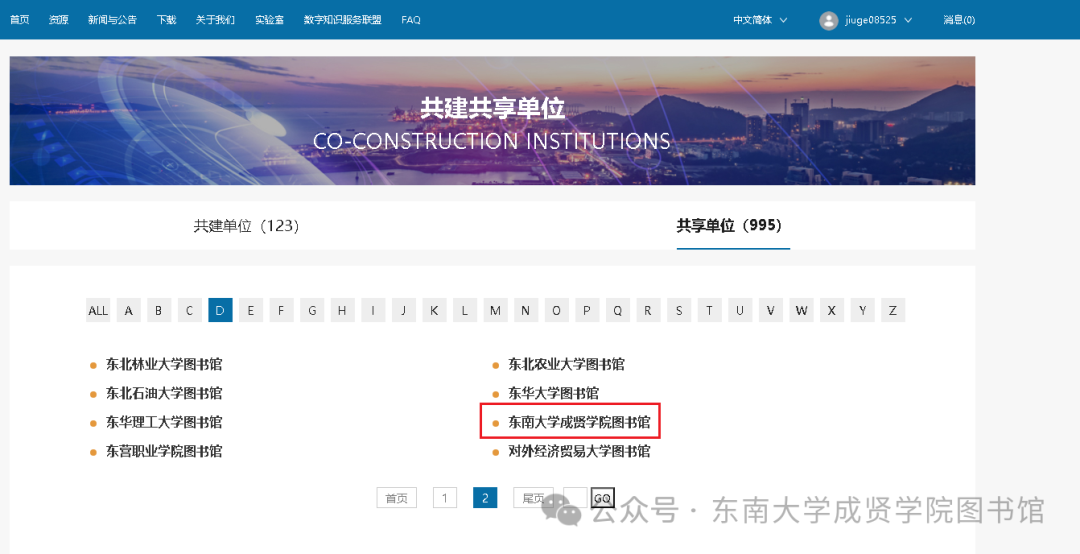Open the 下载 nav menu item

(166, 20)
